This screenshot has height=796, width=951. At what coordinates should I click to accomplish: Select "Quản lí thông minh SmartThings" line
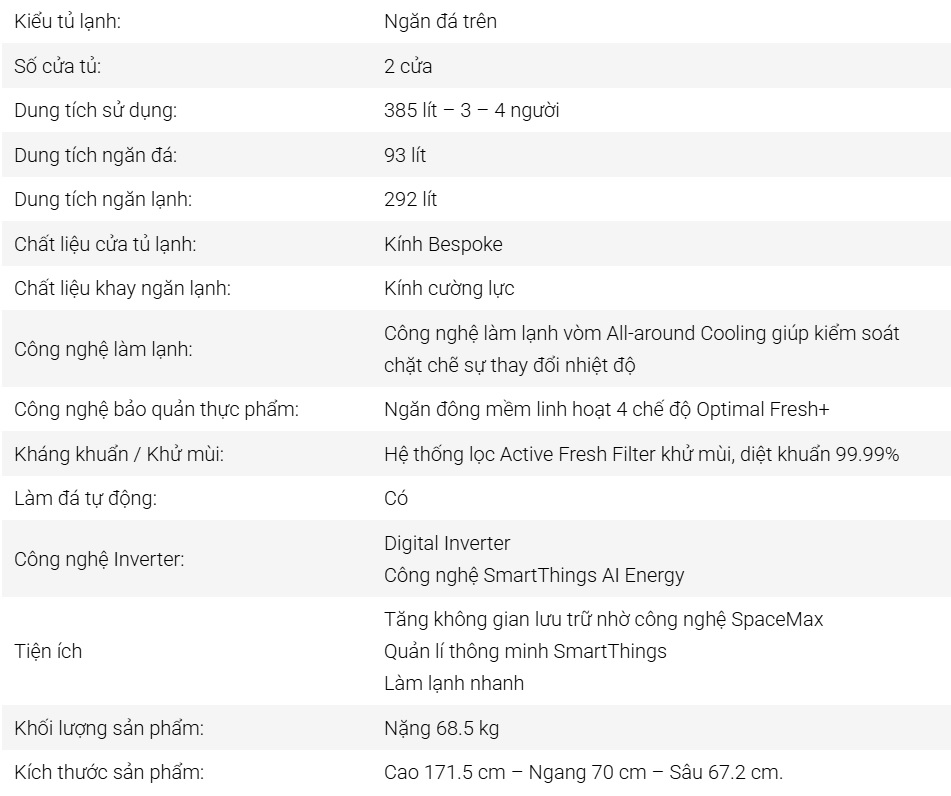525,651
